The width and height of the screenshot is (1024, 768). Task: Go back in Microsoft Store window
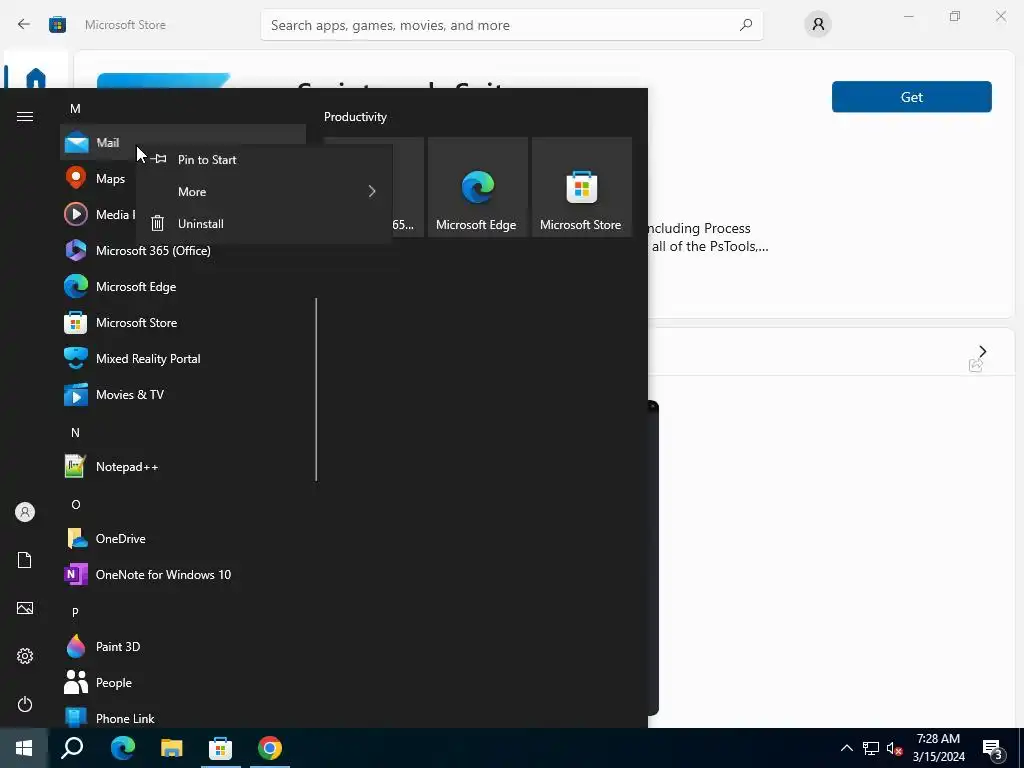pos(24,25)
